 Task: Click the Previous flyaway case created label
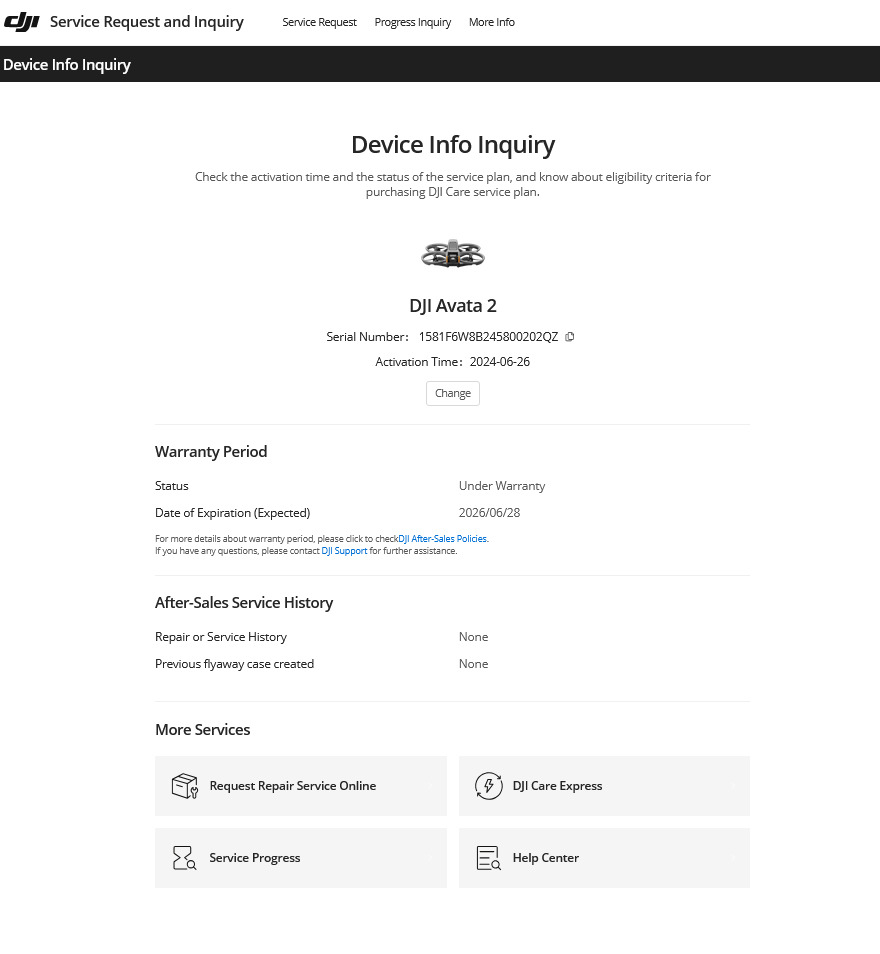pos(234,663)
